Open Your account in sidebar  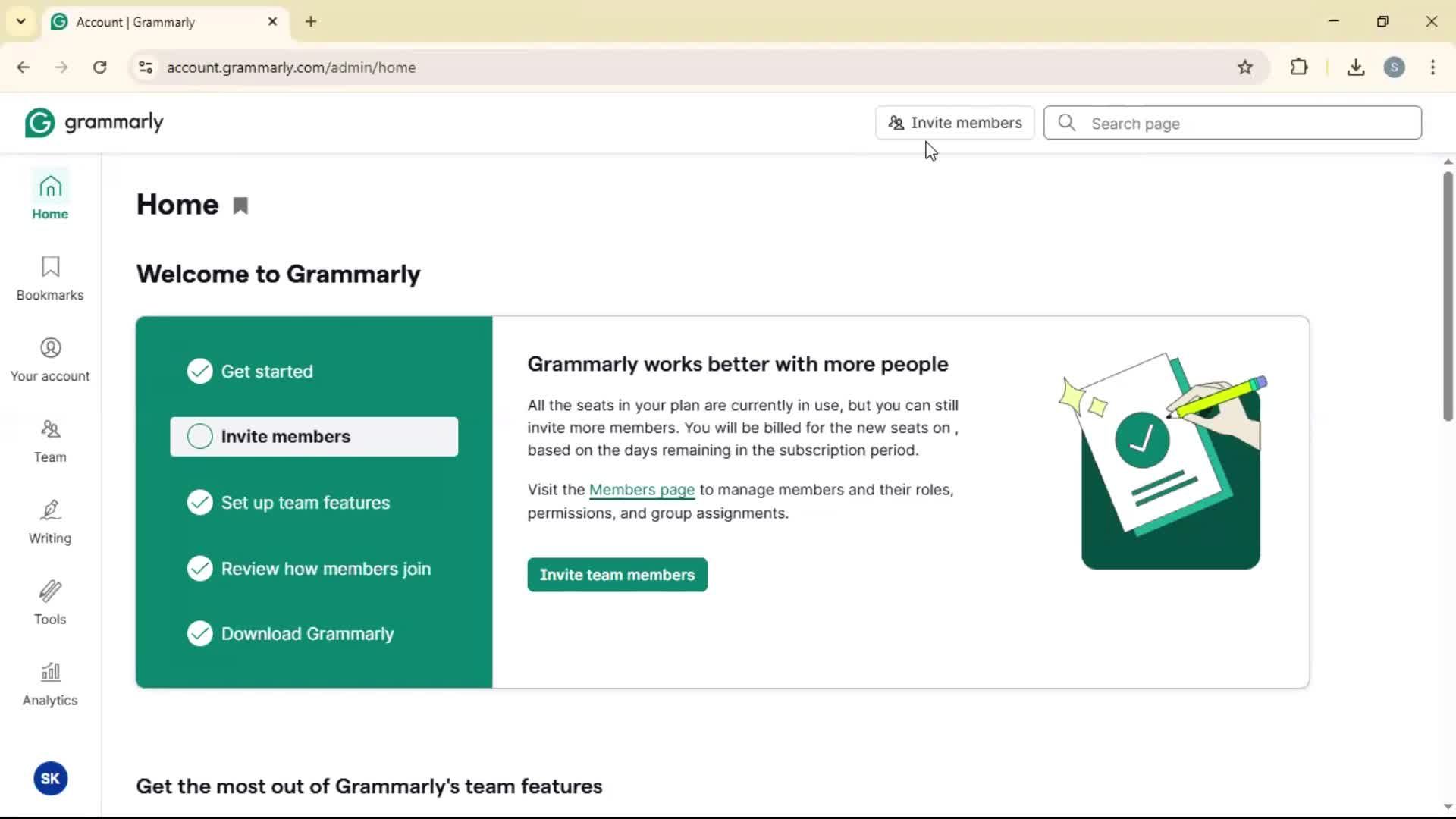click(x=50, y=359)
